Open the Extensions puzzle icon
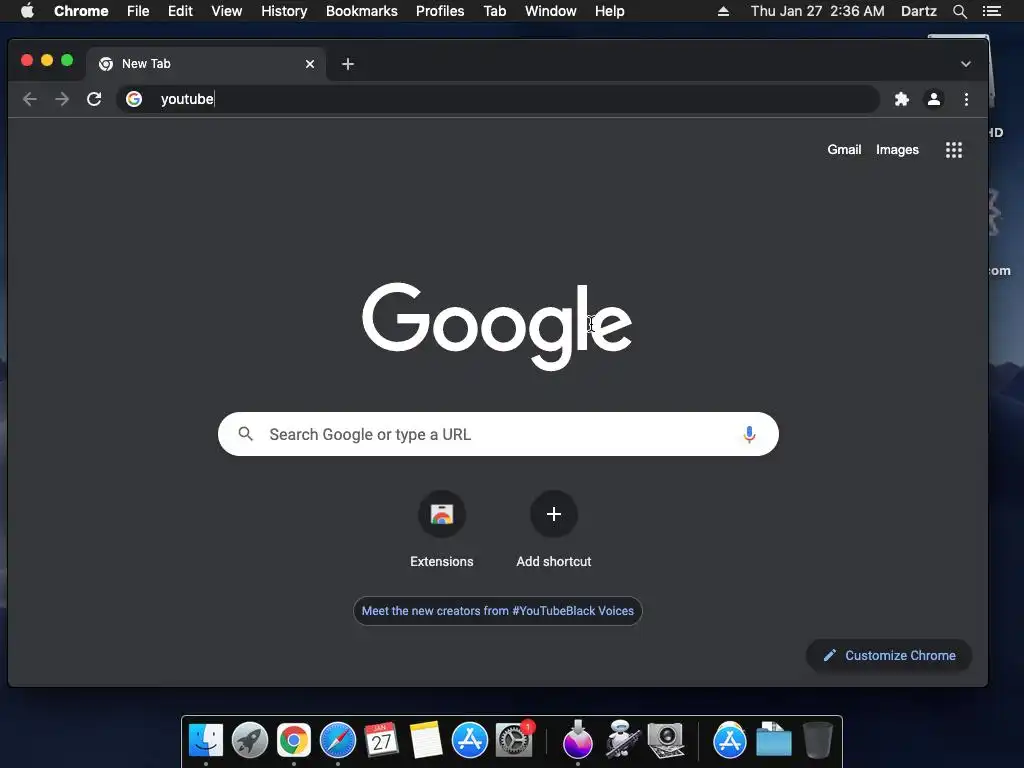This screenshot has width=1024, height=768. coord(902,99)
